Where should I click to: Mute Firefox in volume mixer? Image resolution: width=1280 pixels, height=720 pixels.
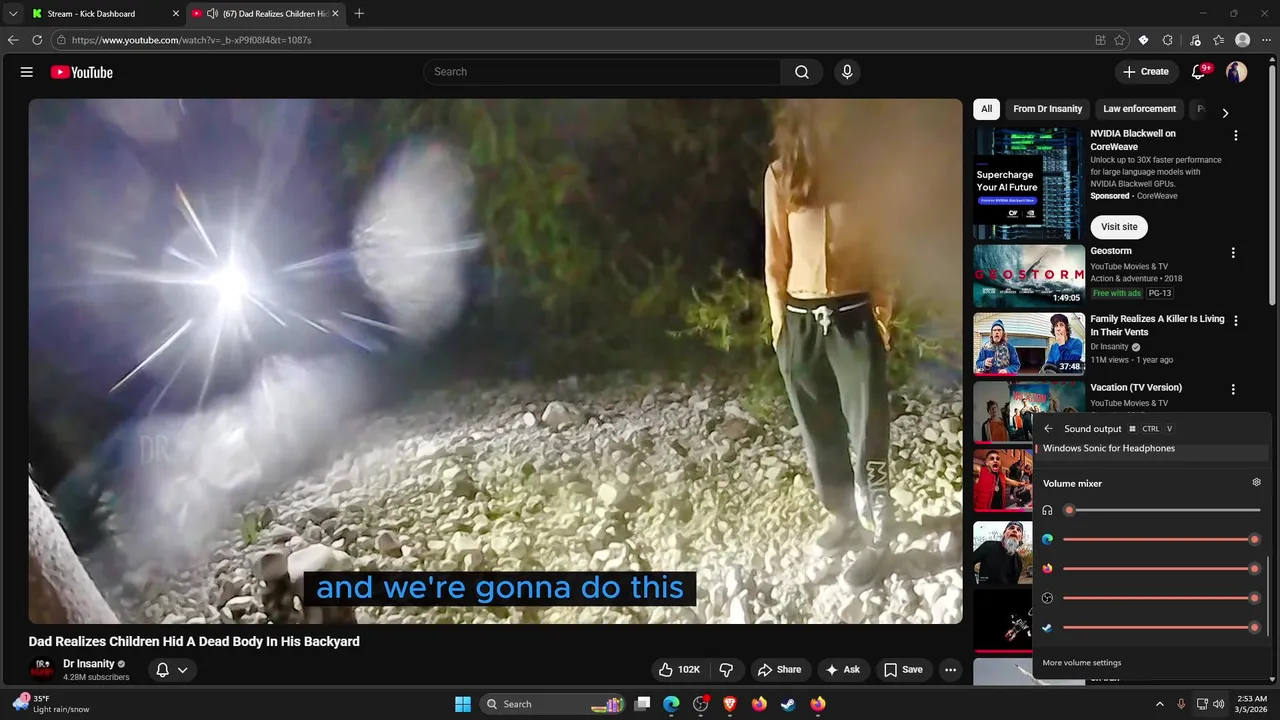(1047, 568)
